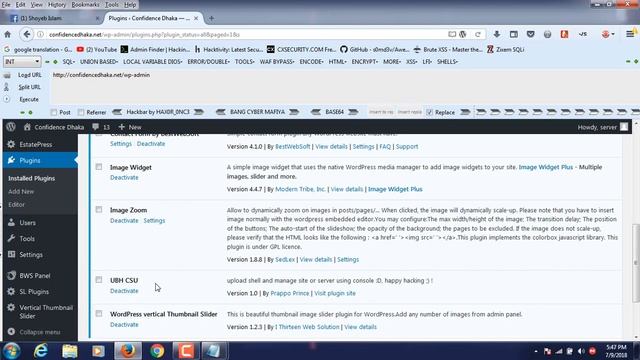Open the File Explorer folder on the taskbar

click(69, 351)
